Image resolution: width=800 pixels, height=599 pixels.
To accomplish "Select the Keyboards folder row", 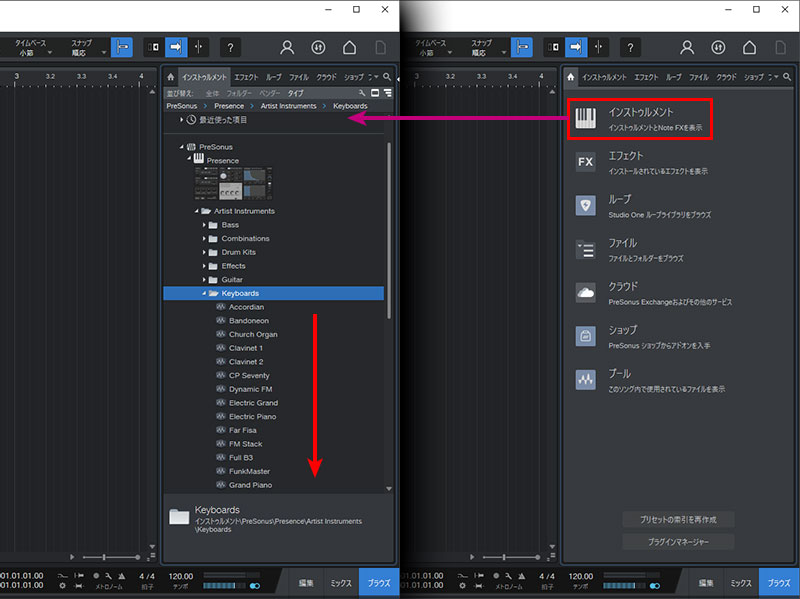I will click(x=273, y=293).
